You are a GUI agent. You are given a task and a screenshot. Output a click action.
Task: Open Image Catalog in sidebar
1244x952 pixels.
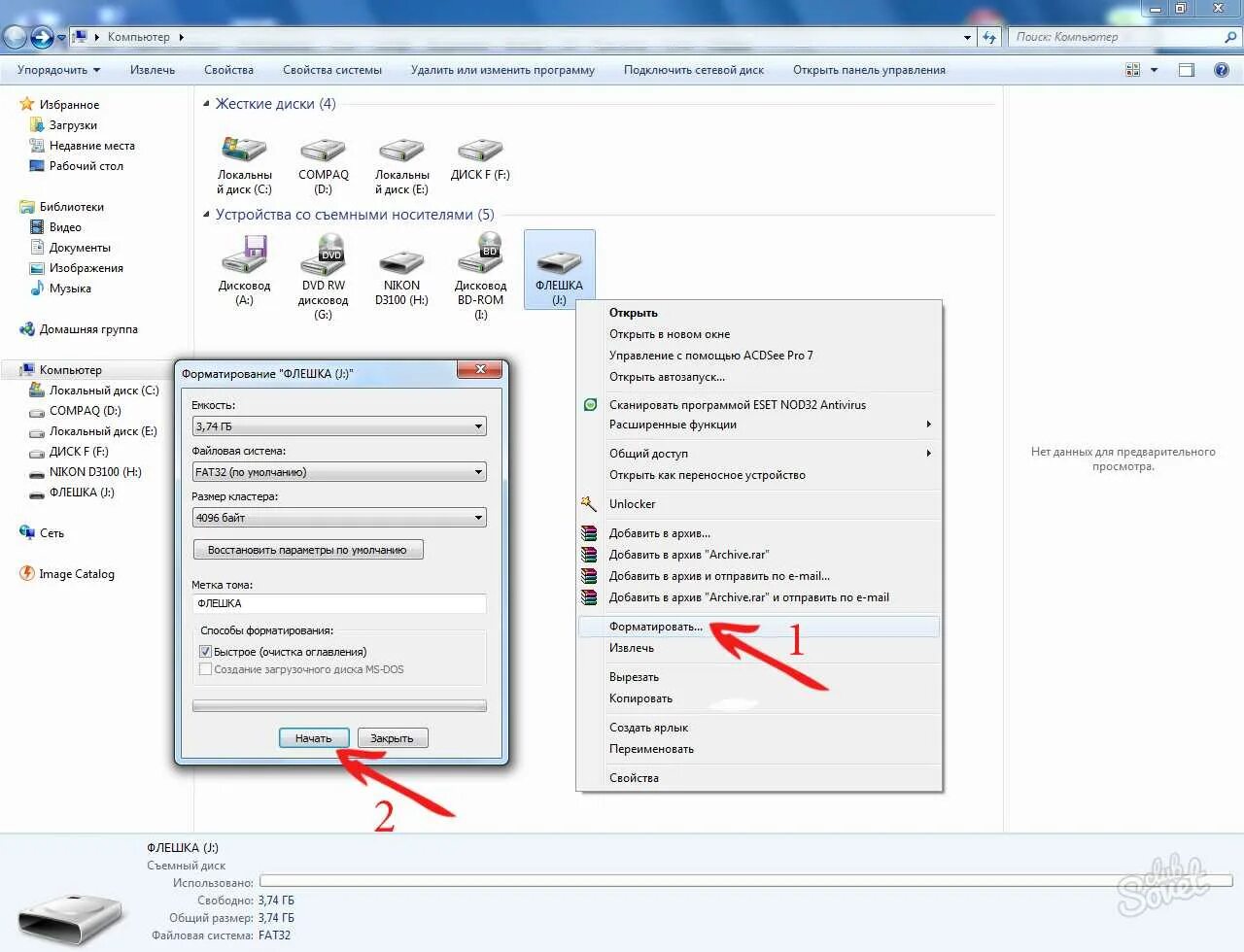click(x=76, y=574)
